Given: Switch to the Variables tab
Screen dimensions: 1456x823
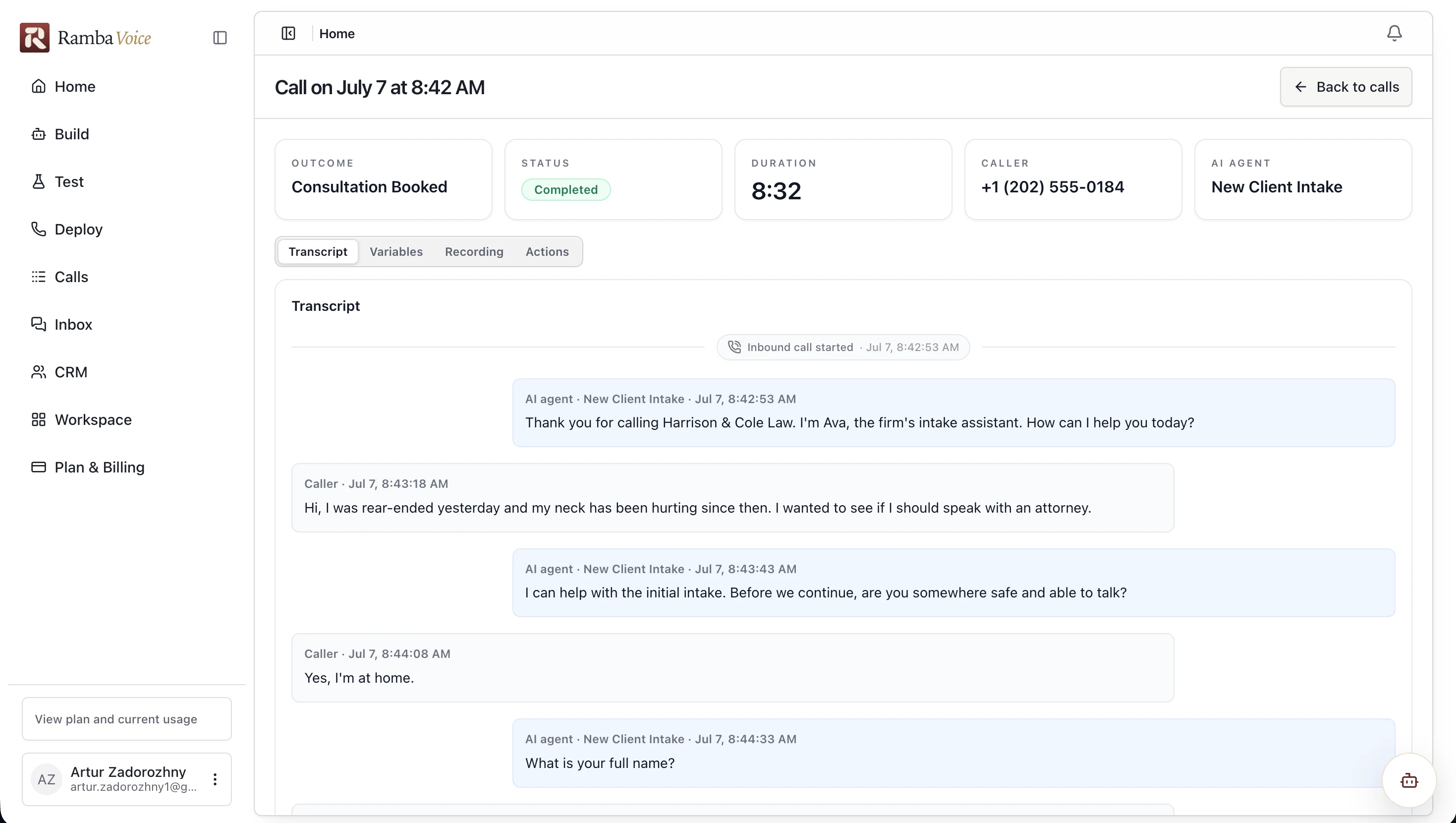Looking at the screenshot, I should 395,252.
